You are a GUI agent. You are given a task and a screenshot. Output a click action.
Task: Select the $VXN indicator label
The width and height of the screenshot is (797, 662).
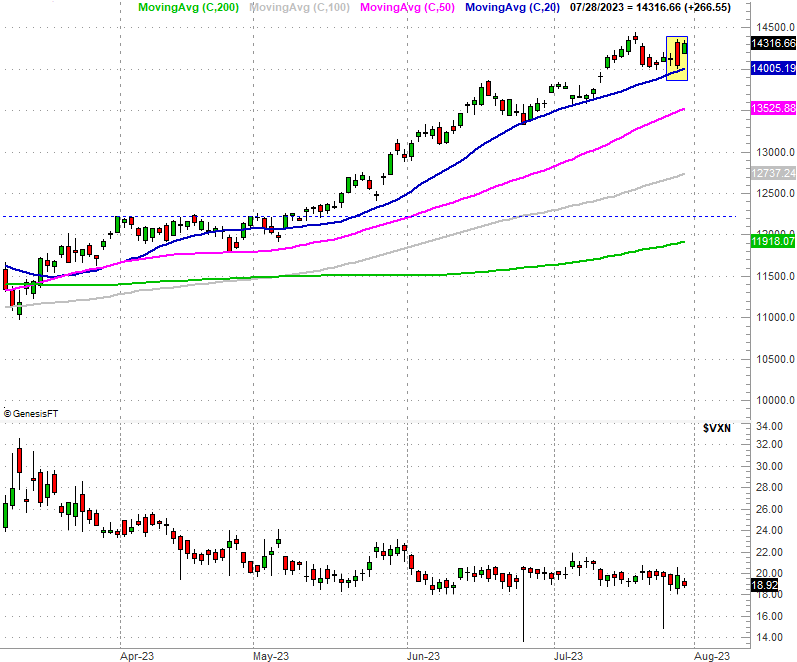coord(717,428)
